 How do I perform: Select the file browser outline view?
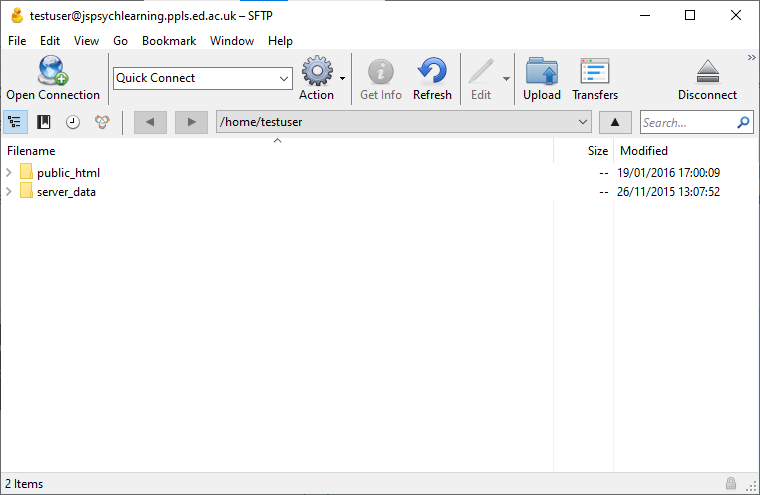tap(15, 122)
